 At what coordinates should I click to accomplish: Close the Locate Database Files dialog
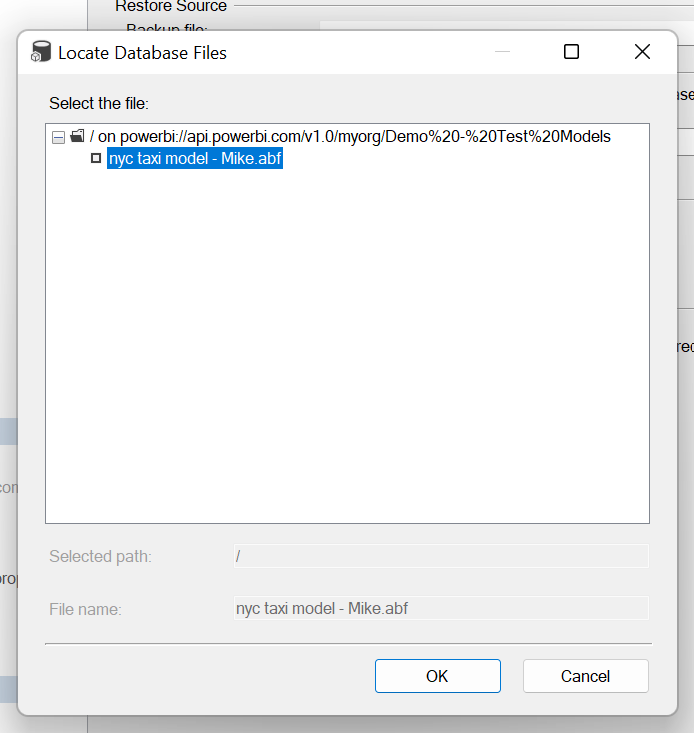tap(642, 51)
